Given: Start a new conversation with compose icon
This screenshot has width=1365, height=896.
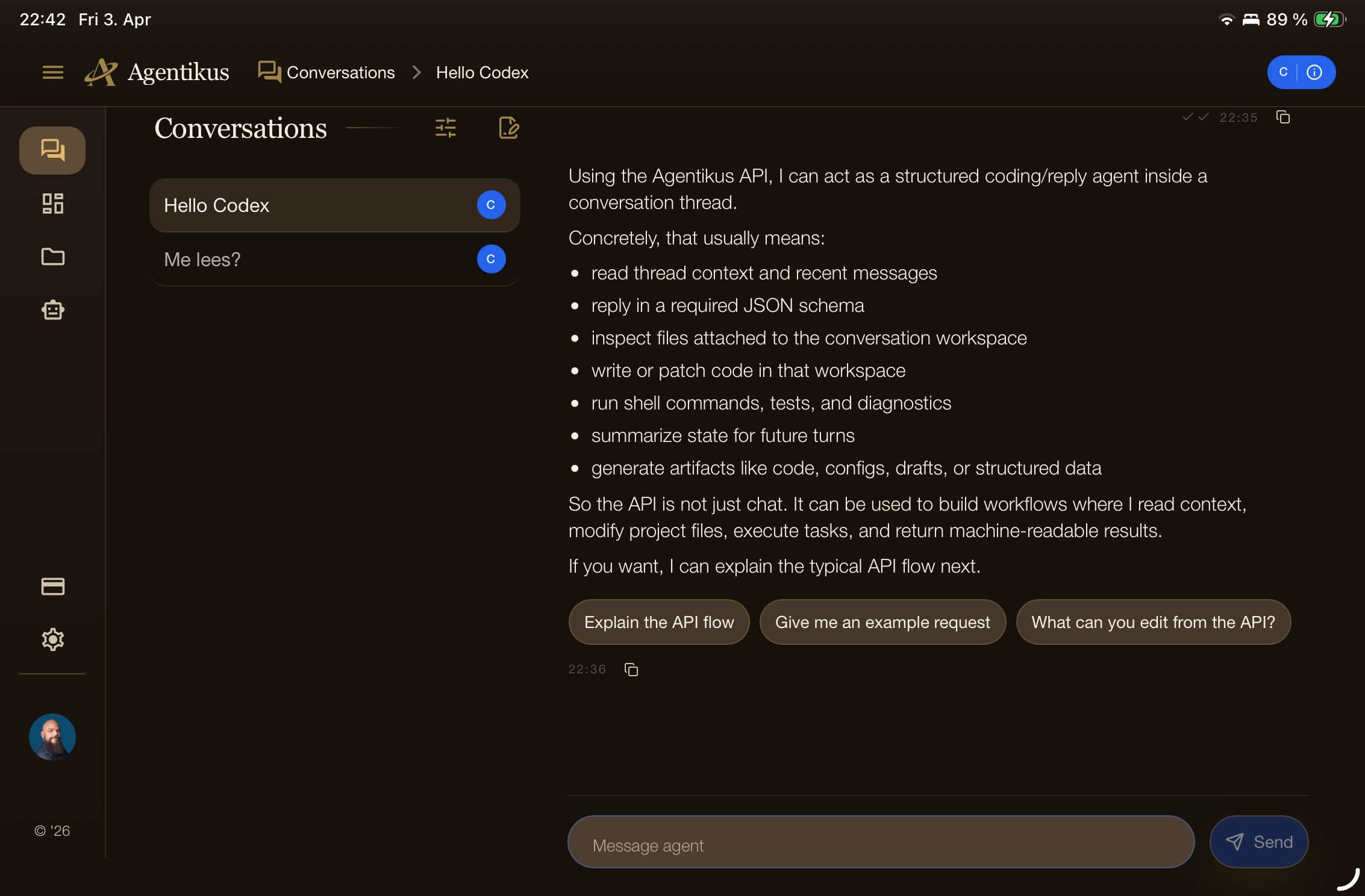Looking at the screenshot, I should 509,128.
